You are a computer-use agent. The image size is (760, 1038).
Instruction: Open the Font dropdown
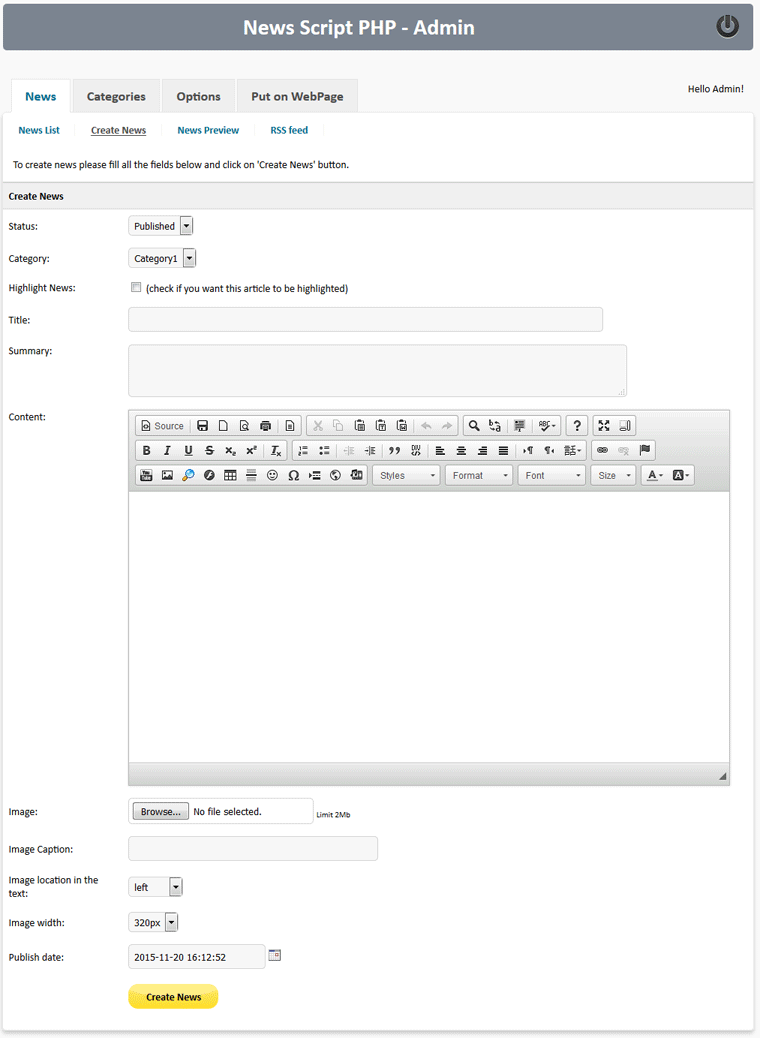(552, 475)
